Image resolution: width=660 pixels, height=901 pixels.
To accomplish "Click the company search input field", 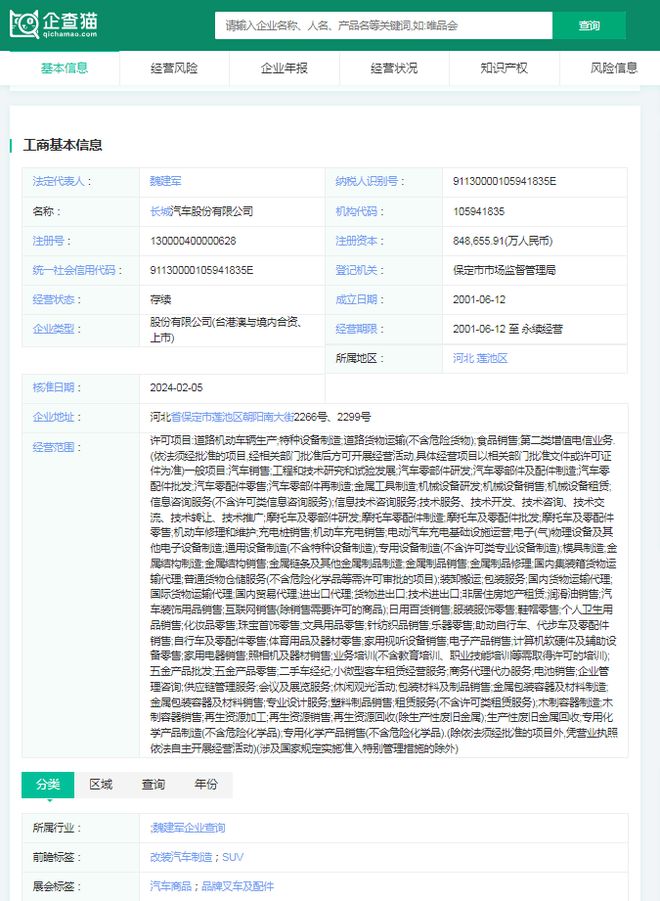I will pyautogui.click(x=383, y=25).
